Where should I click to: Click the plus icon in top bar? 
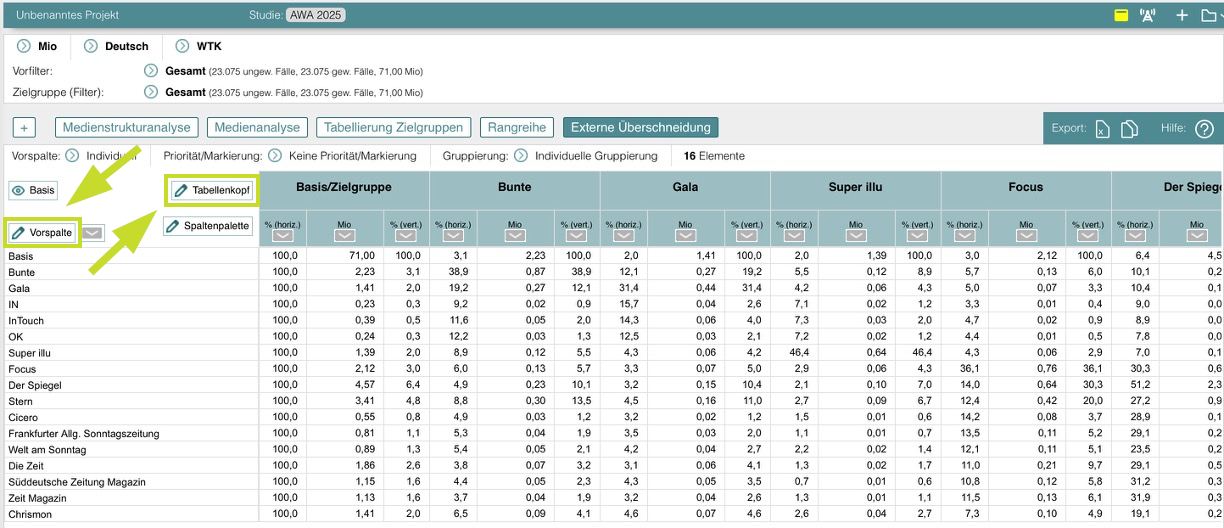(1182, 15)
